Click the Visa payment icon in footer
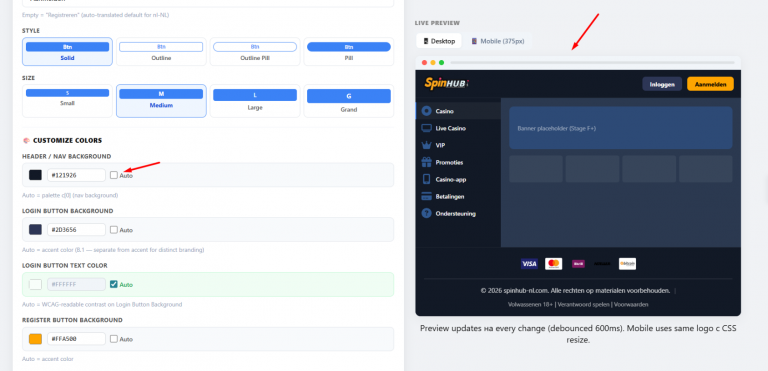 pos(529,264)
